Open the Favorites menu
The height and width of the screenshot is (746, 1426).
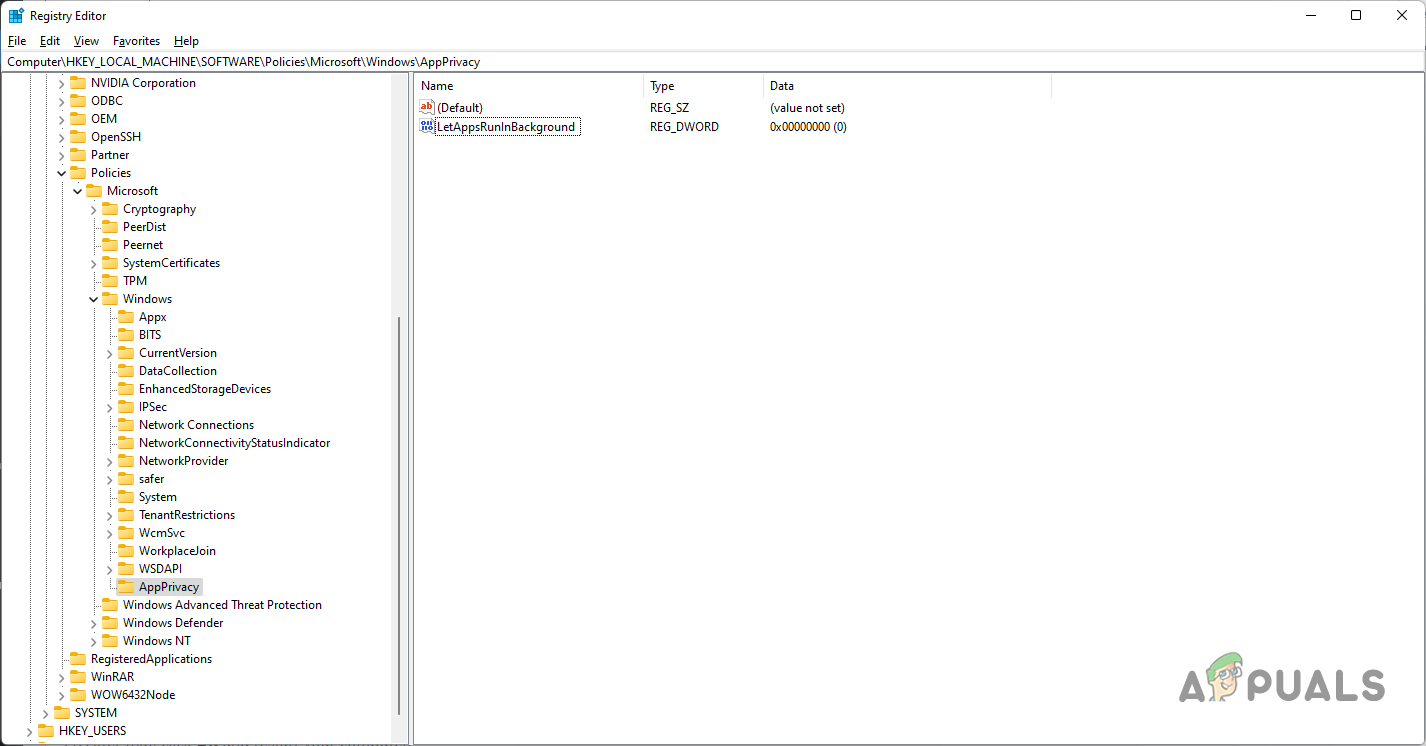pos(136,41)
